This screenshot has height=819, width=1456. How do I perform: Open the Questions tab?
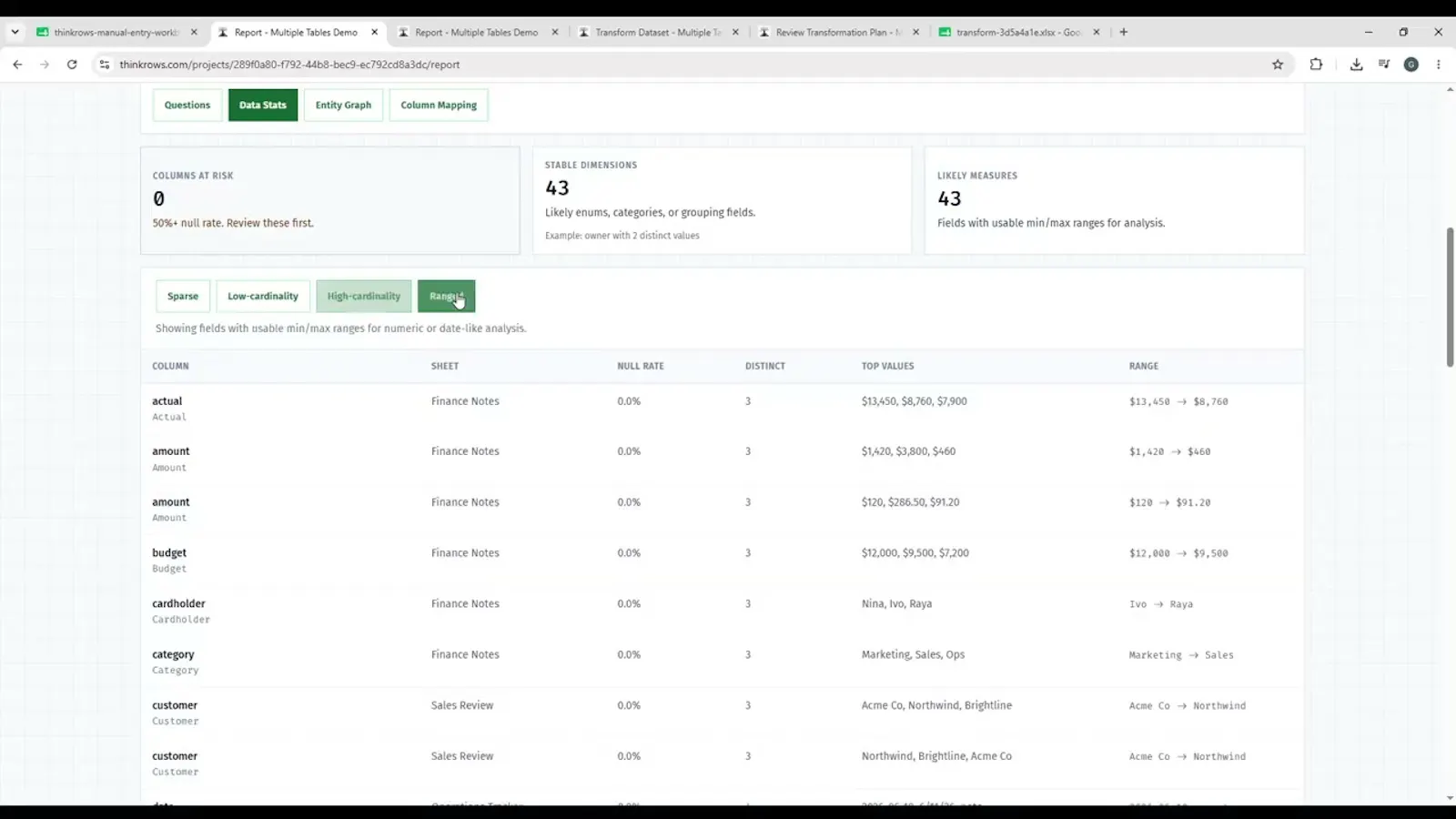(187, 105)
